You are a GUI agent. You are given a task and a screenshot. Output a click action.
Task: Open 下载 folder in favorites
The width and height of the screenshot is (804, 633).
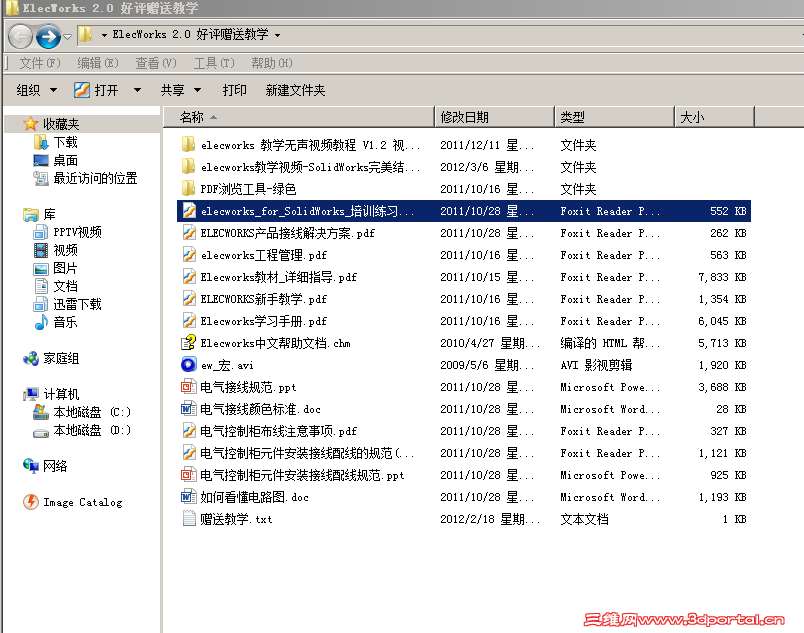click(x=56, y=142)
